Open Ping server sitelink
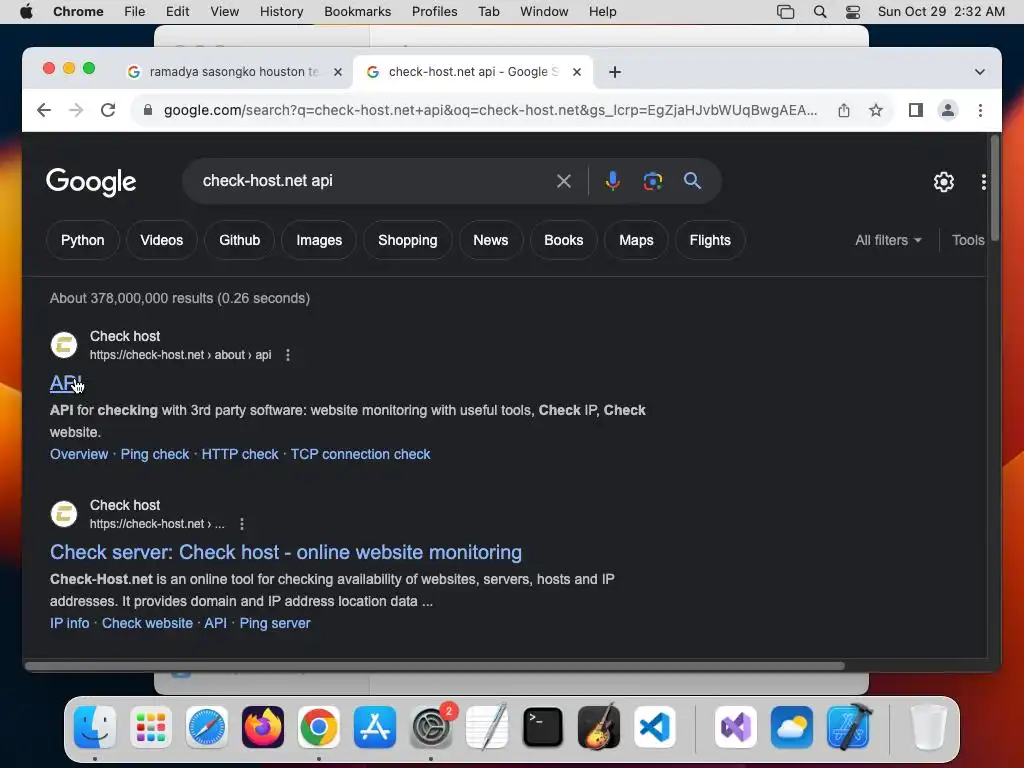The image size is (1024, 768). pyautogui.click(x=275, y=623)
